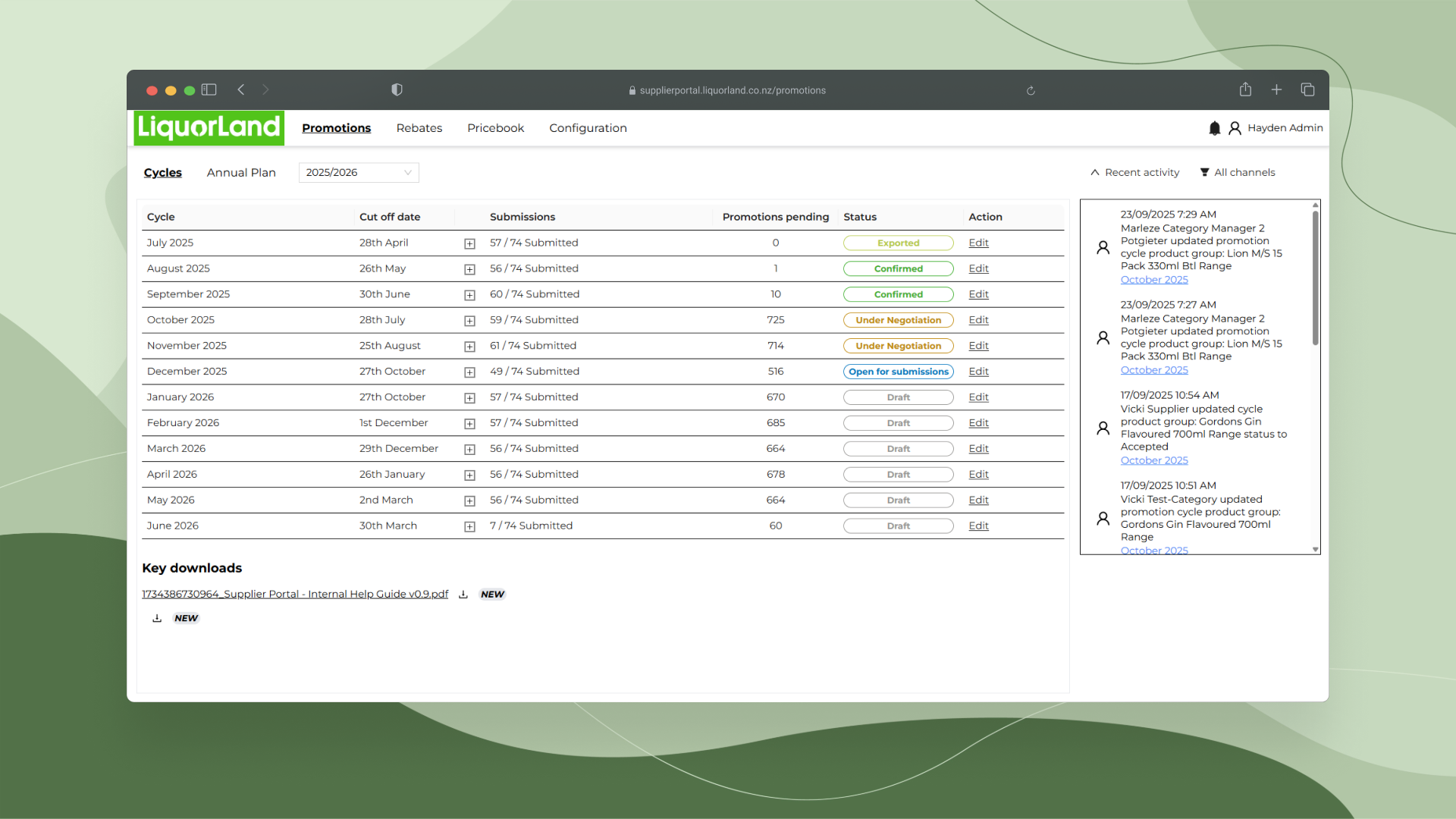Collapse the Recent activity panel

pos(1134,172)
